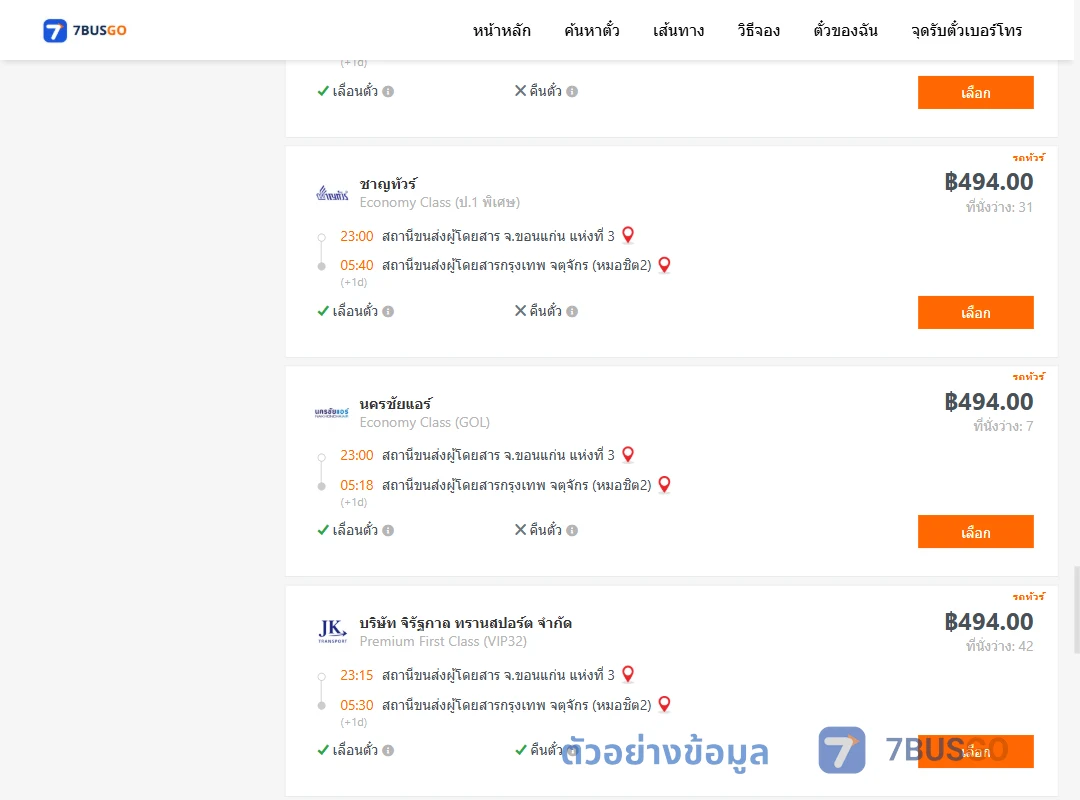This screenshot has height=800, width=1080.
Task: Click the ฿494.00 price on ชาญทัวร์ card
Action: click(988, 182)
